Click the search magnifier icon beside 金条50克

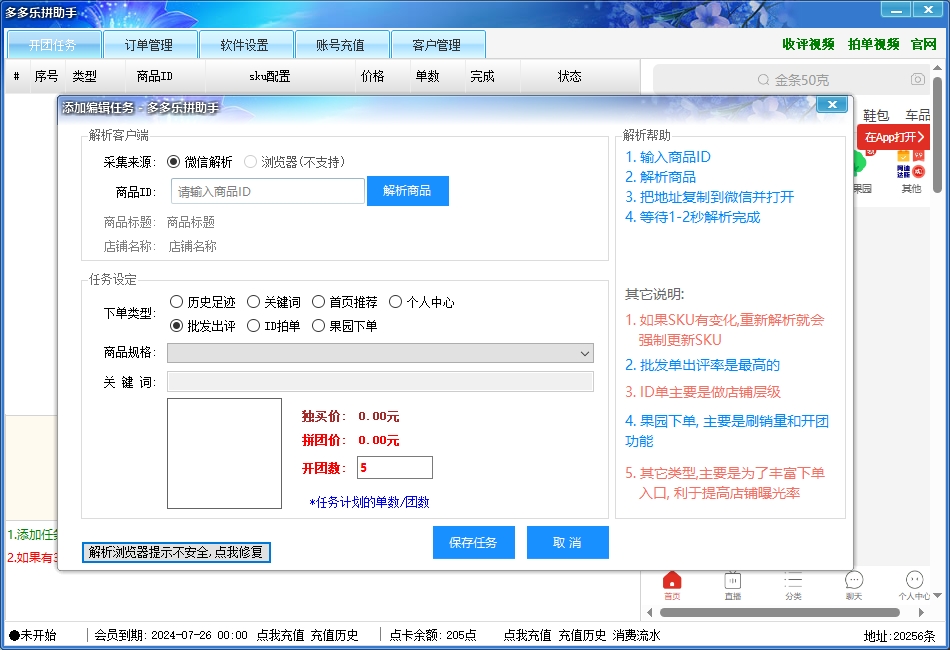tap(763, 80)
